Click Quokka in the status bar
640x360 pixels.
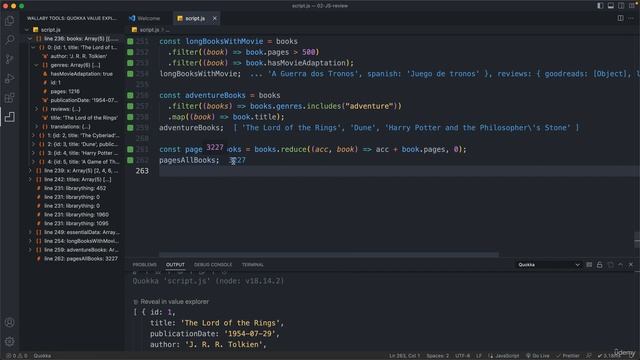click(x=42, y=356)
